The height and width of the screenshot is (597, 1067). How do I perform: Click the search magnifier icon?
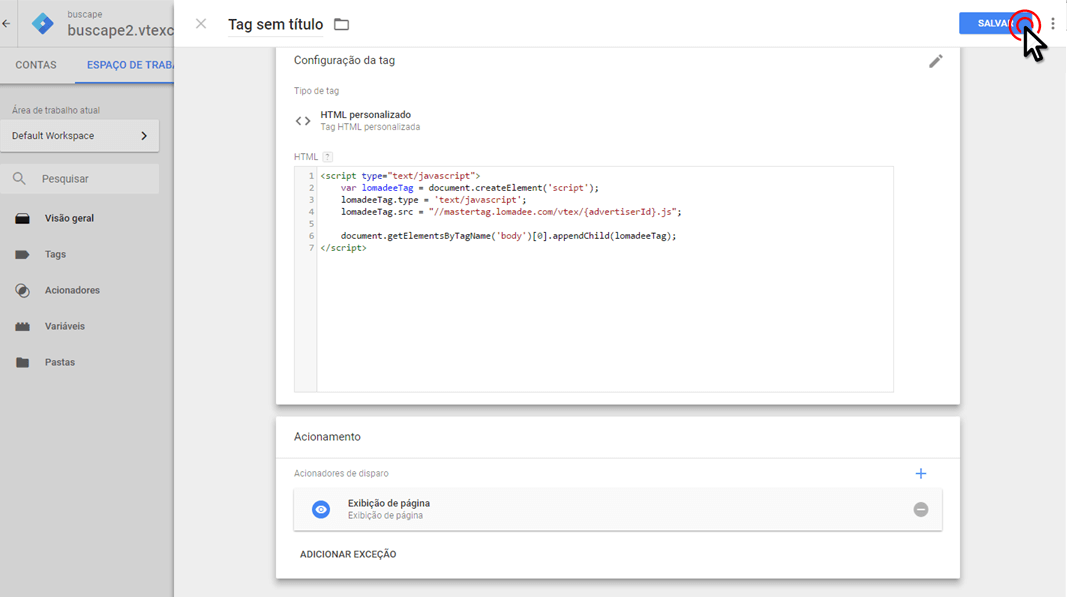(x=19, y=178)
